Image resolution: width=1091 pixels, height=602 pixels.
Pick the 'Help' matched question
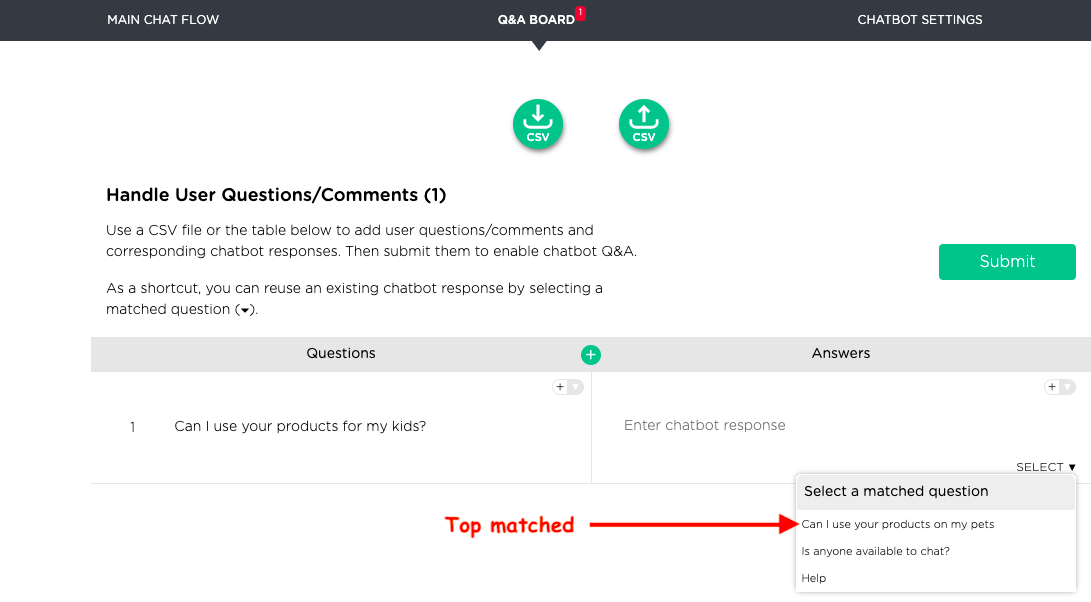[x=813, y=578]
